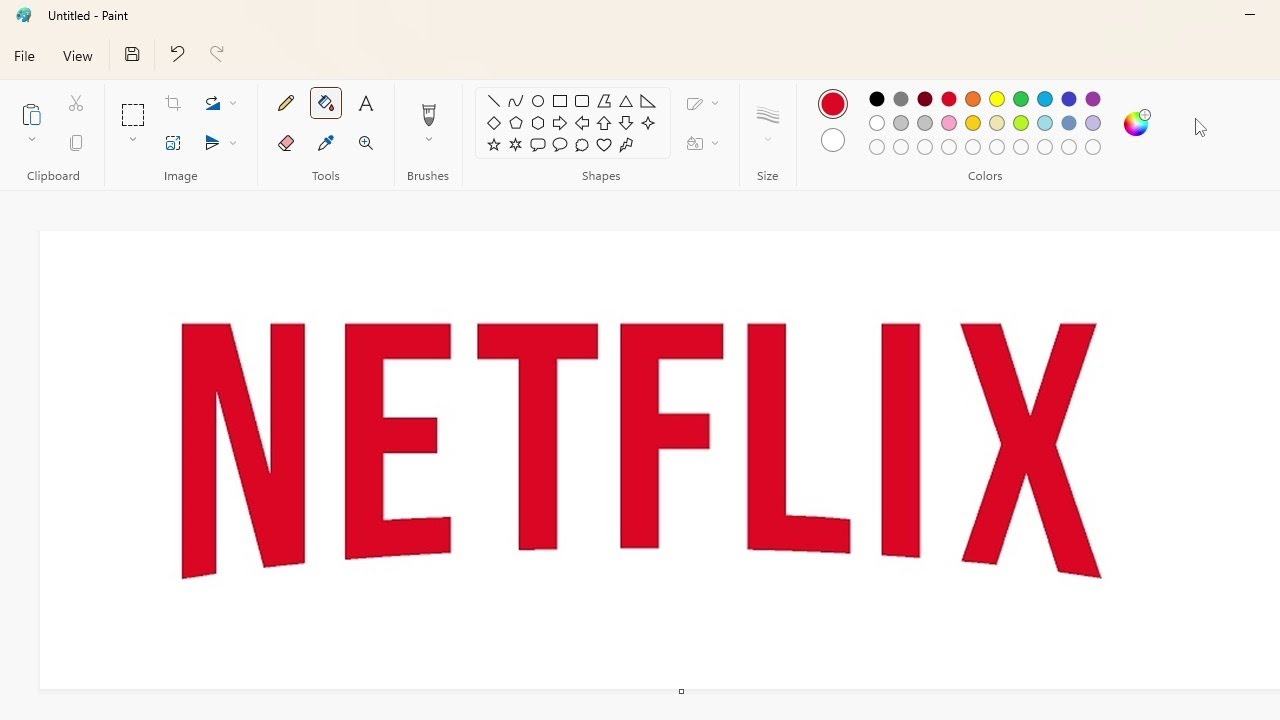
Task: Select the Heart shape
Action: point(604,145)
